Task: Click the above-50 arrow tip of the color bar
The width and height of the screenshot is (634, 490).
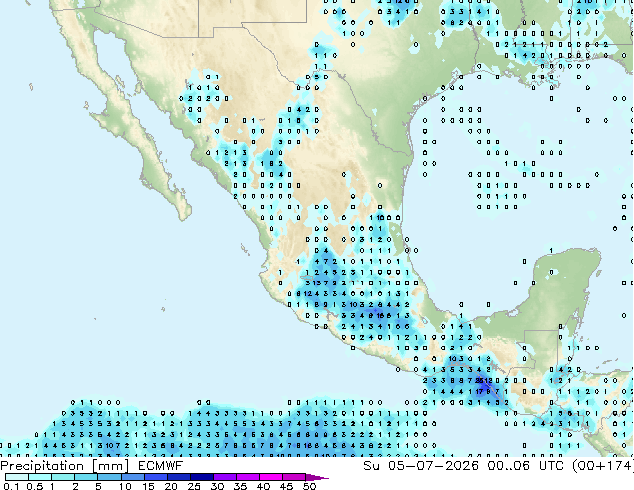Action: [317, 478]
